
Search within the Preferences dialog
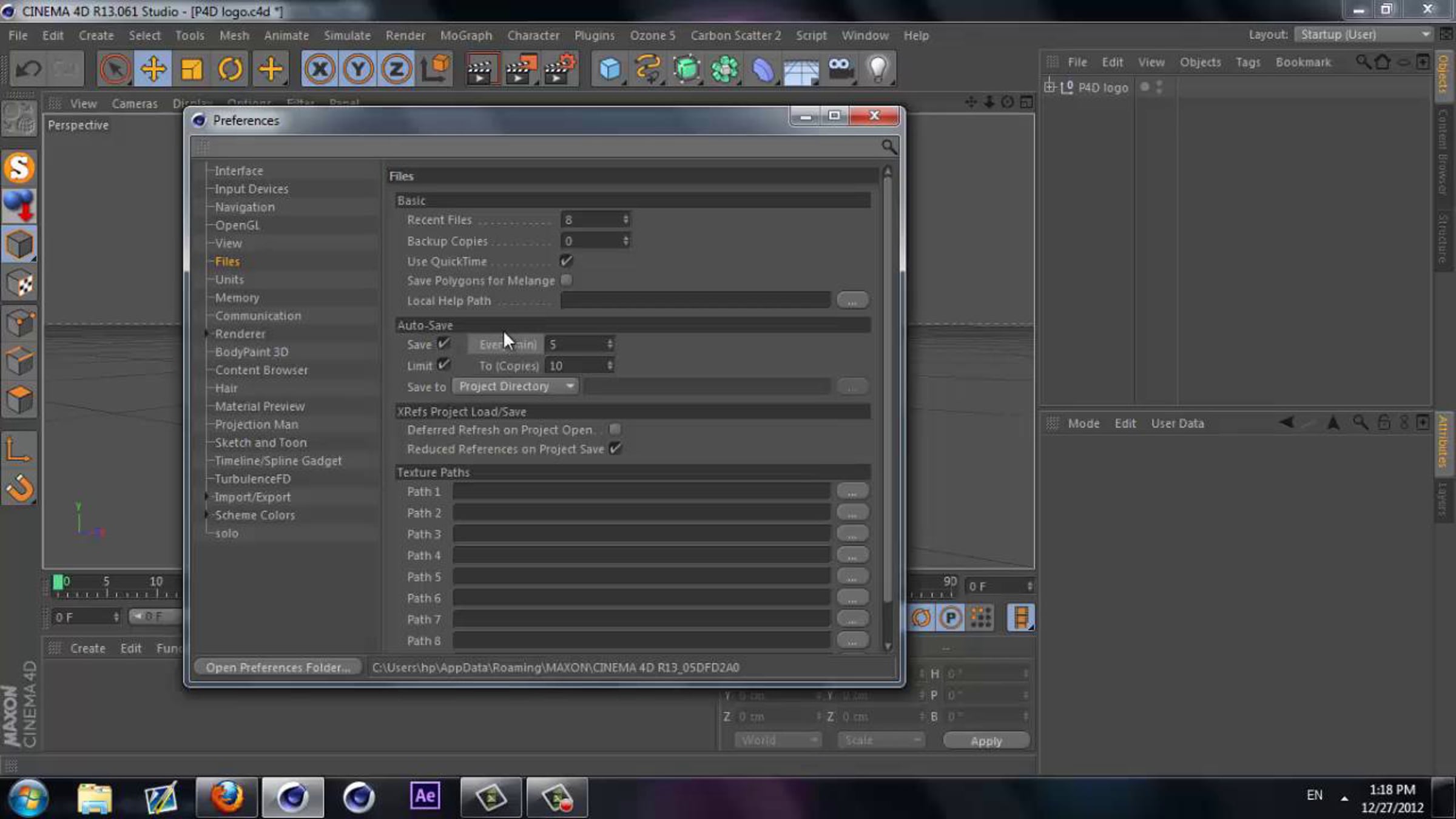point(889,146)
